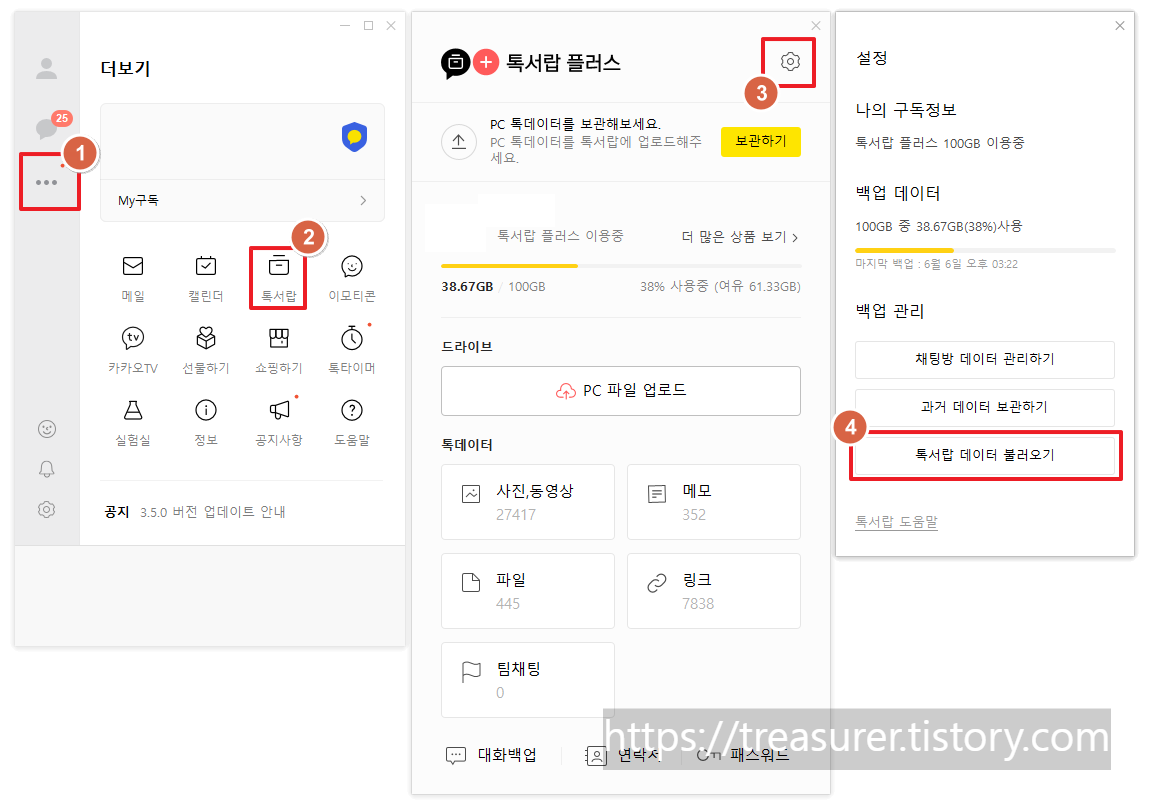Click backup data usage bar in 설정

(x=985, y=250)
